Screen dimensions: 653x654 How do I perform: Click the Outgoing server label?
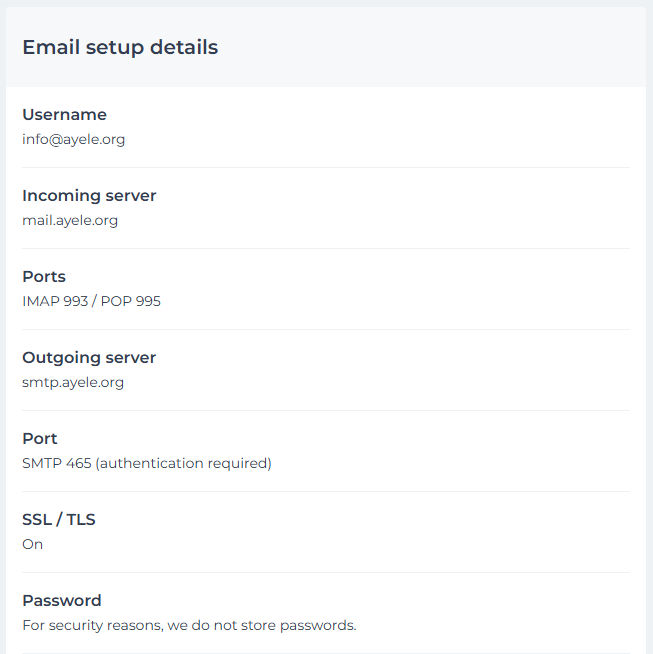click(x=89, y=358)
